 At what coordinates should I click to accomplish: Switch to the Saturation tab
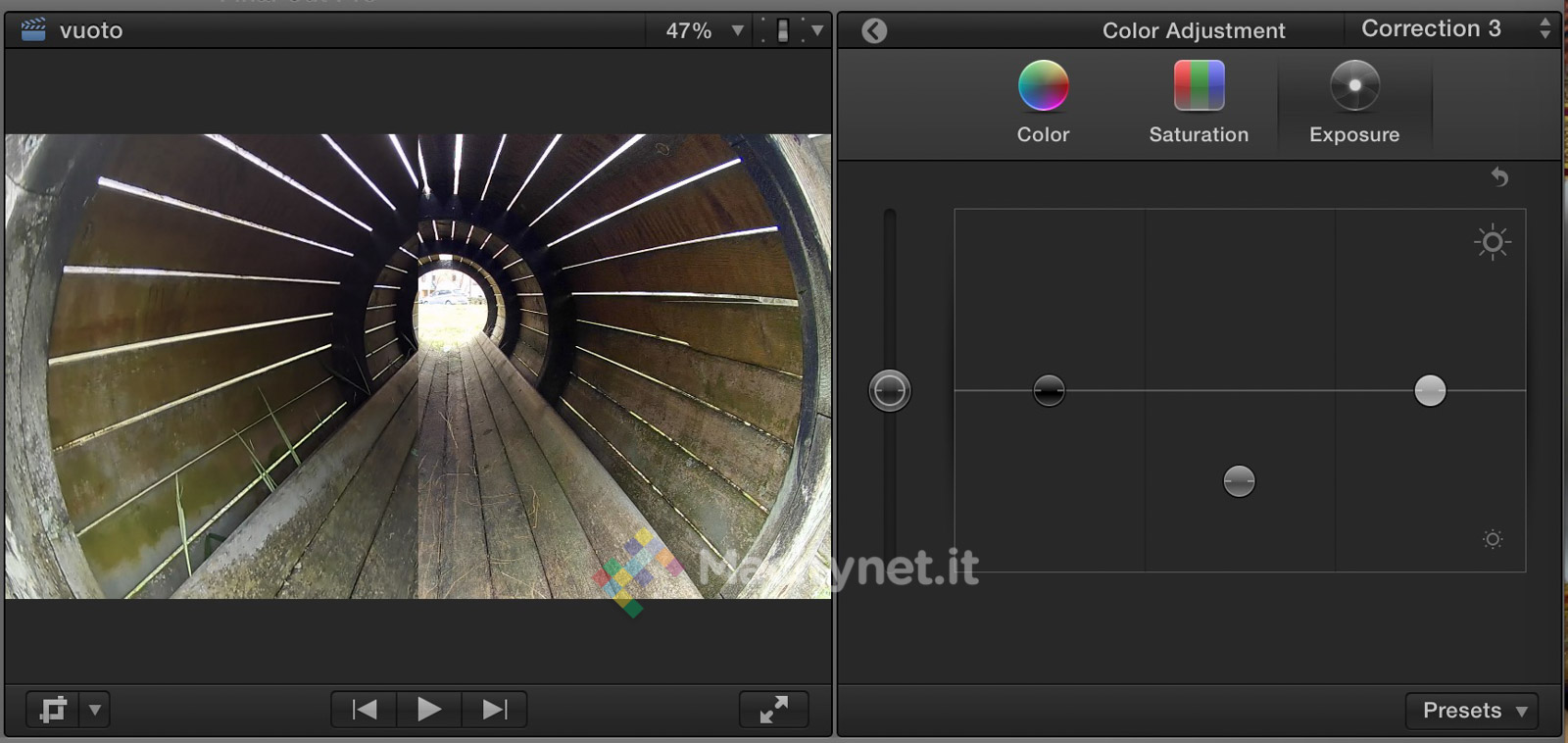point(1199,103)
